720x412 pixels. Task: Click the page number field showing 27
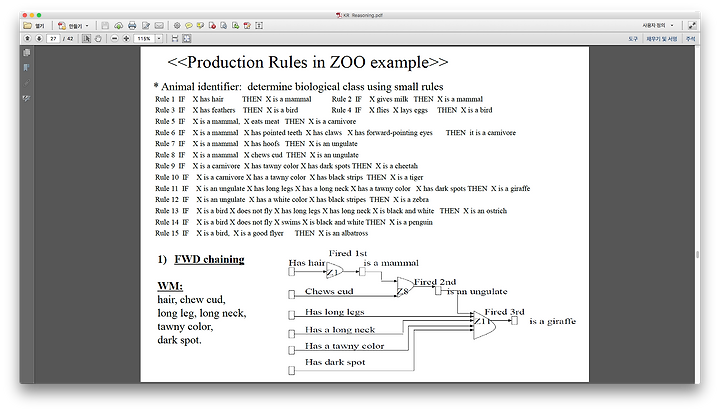pyautogui.click(x=53, y=39)
